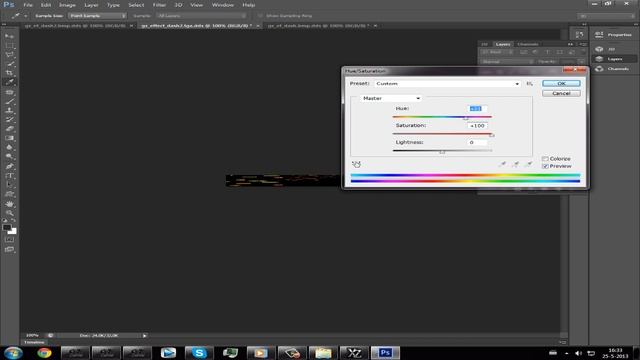Image resolution: width=640 pixels, height=360 pixels.
Task: Click the Hue slider handle
Action: (466, 118)
